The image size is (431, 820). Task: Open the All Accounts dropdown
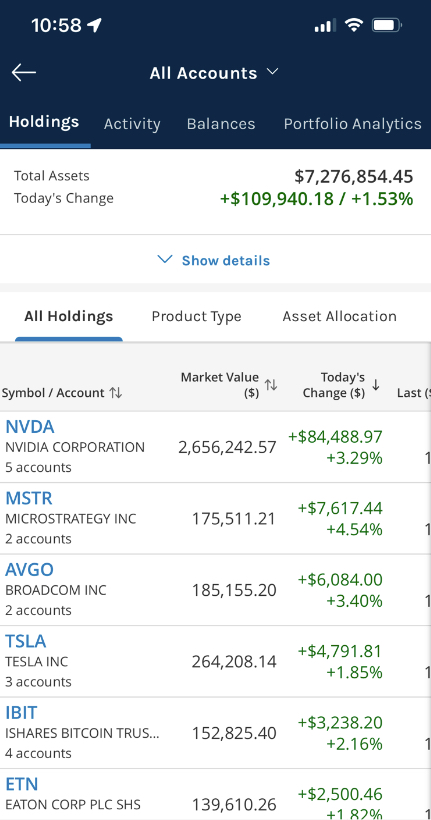point(214,73)
